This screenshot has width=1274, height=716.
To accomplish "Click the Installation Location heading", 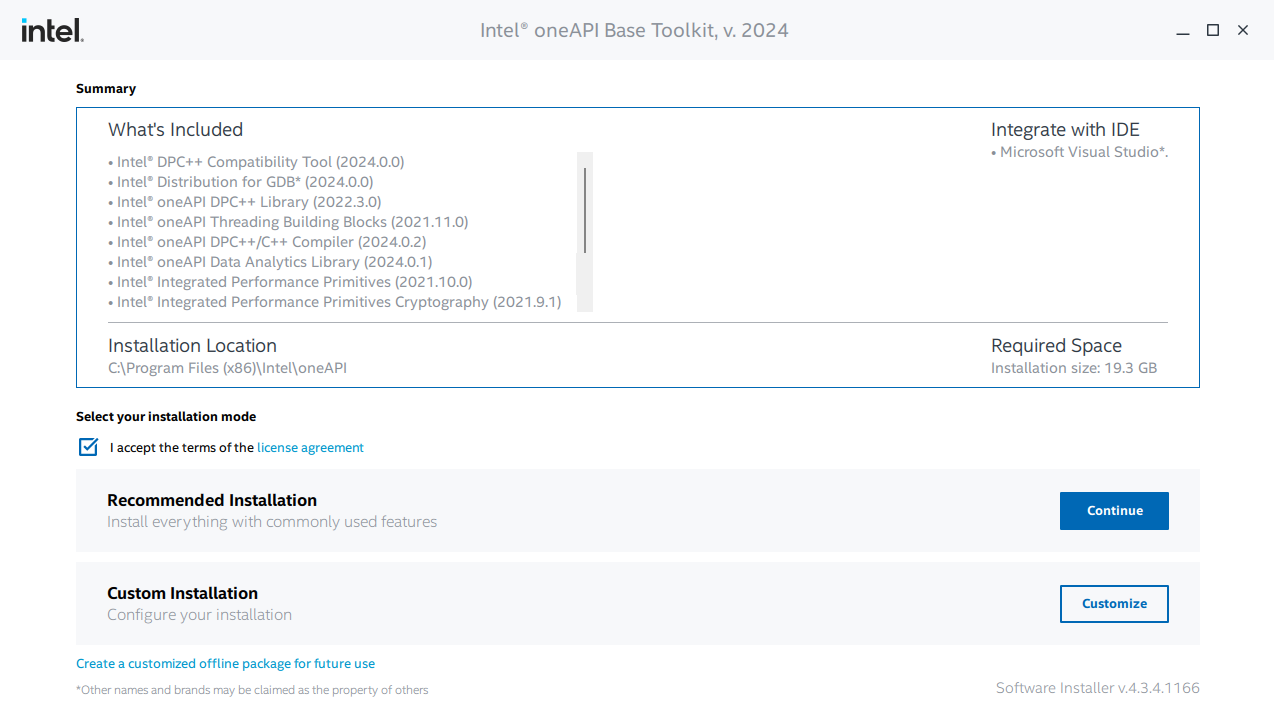I will pyautogui.click(x=192, y=345).
